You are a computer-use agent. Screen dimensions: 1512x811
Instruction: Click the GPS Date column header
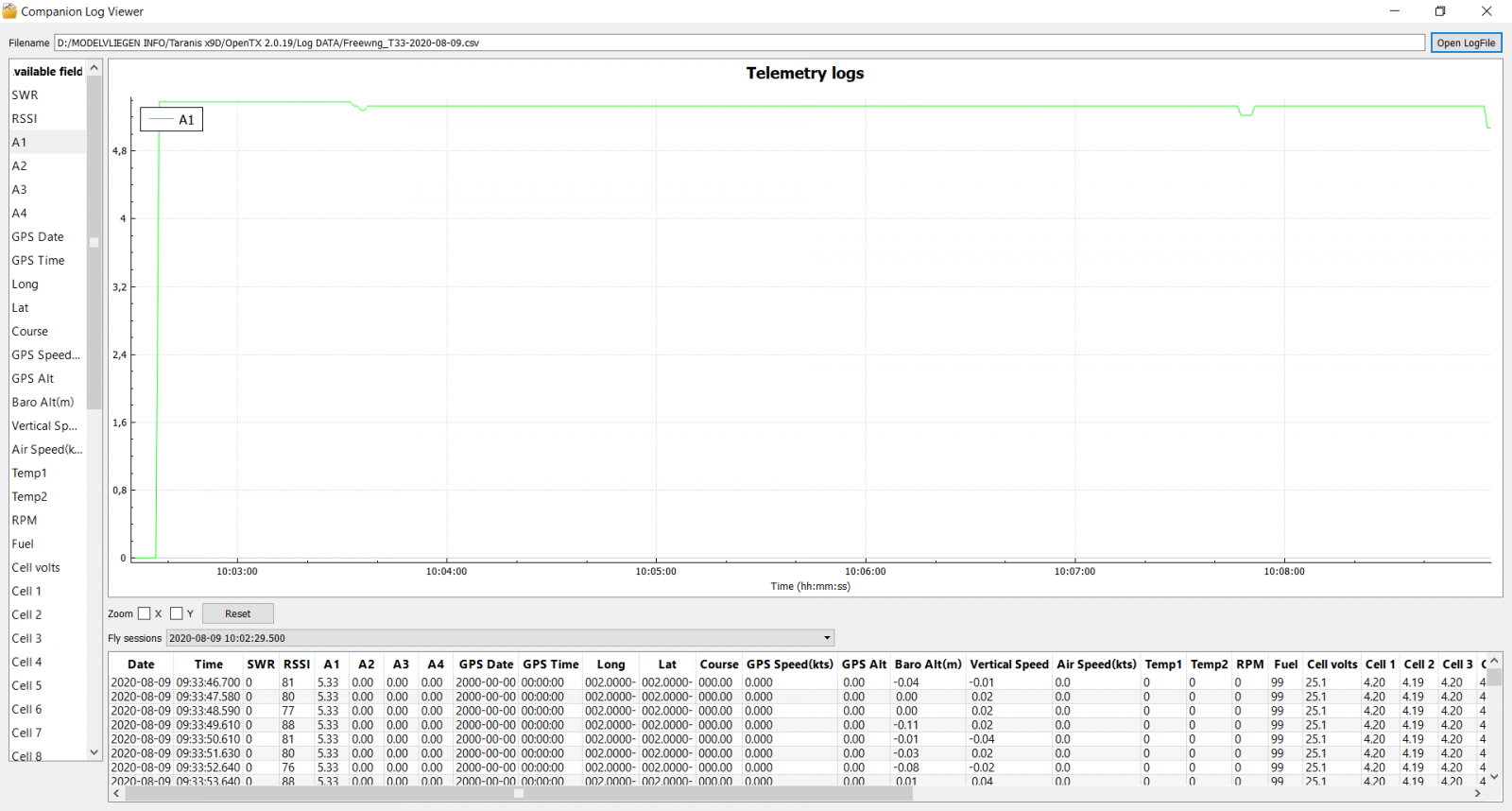click(x=486, y=664)
